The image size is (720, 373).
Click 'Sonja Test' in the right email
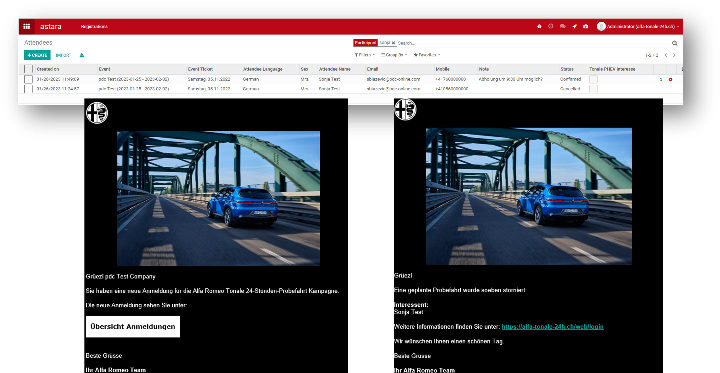pos(409,312)
